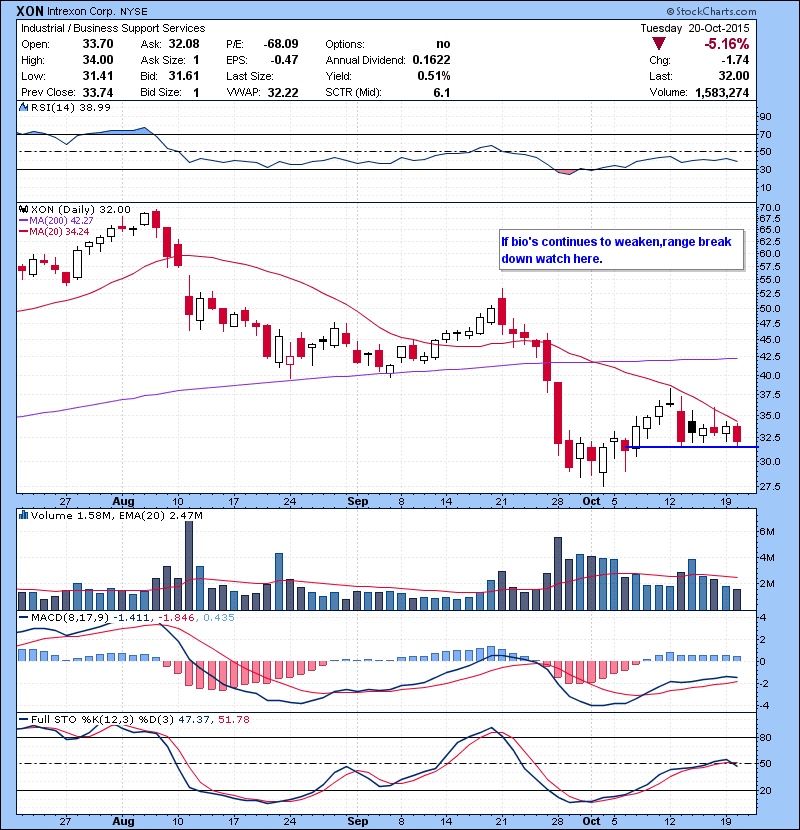Click the Prev Close value 33.74
This screenshot has width=800, height=830.
point(98,93)
